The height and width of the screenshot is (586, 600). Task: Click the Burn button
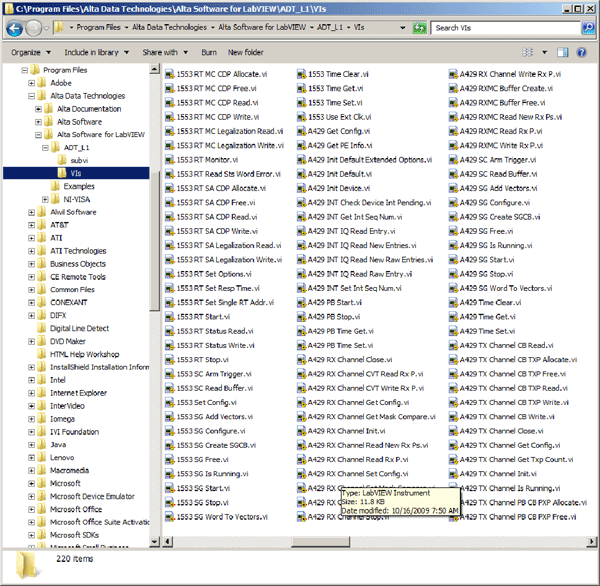pos(209,52)
